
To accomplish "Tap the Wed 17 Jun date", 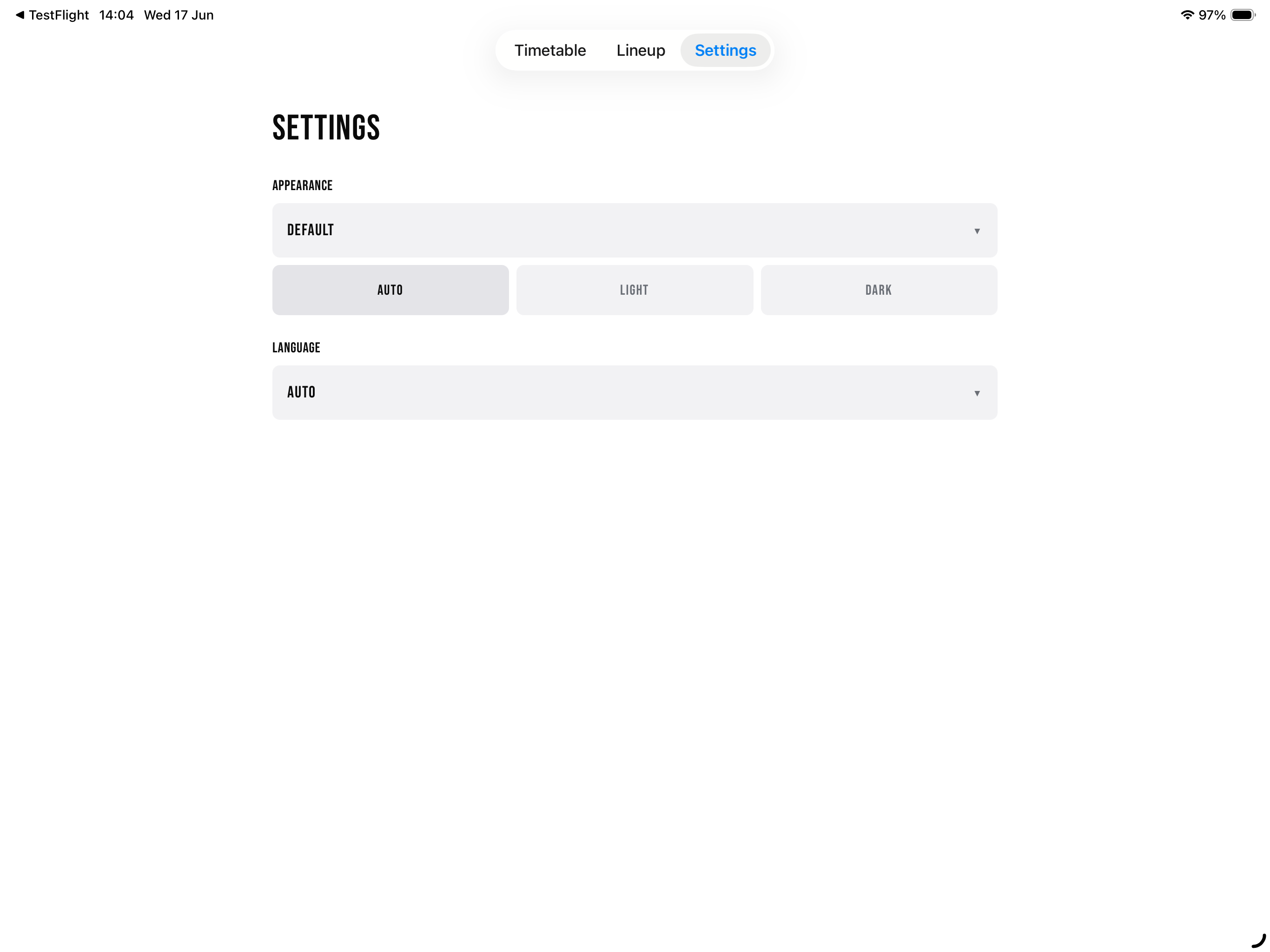I will (179, 15).
